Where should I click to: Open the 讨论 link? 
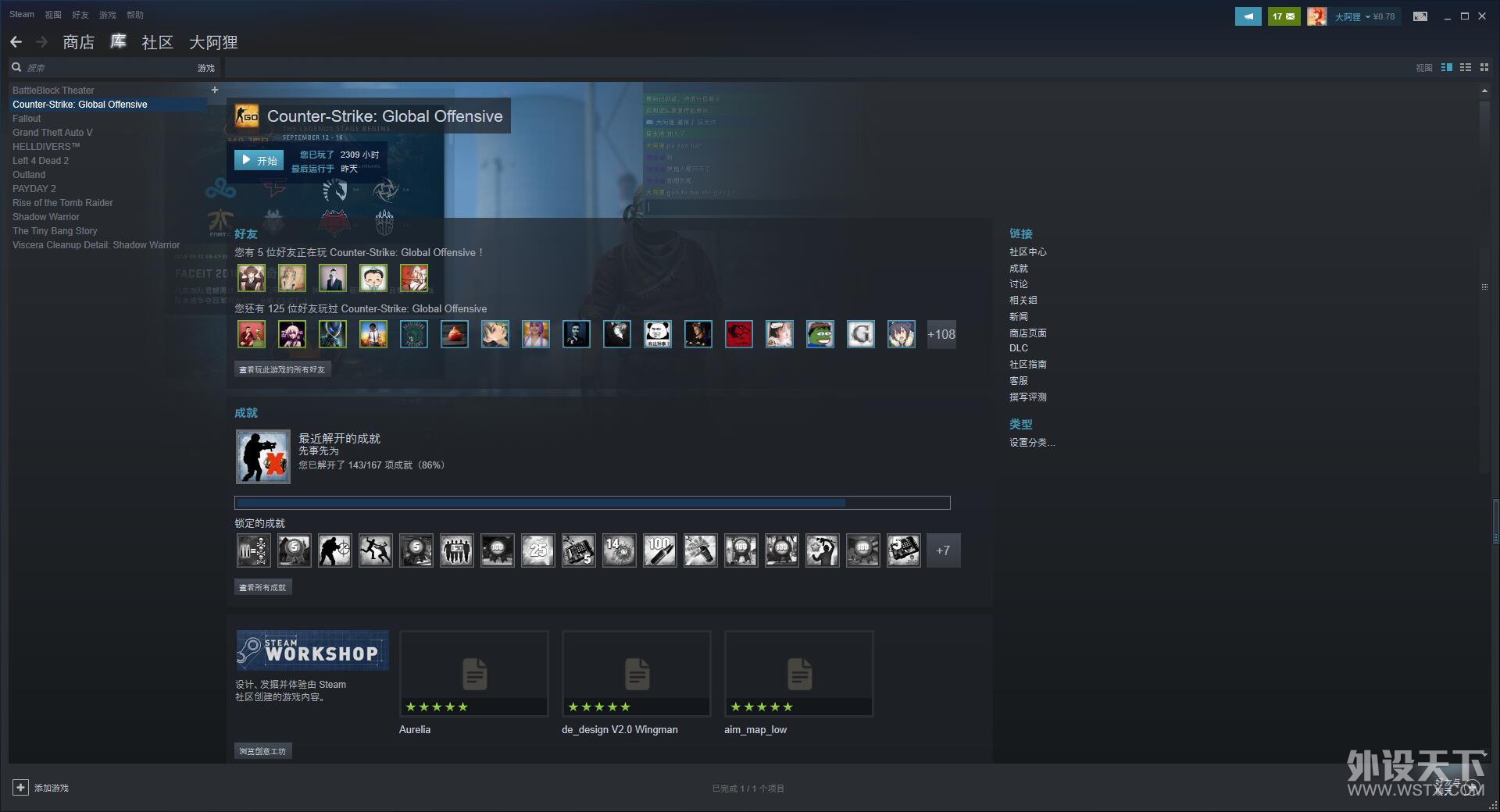1019,284
